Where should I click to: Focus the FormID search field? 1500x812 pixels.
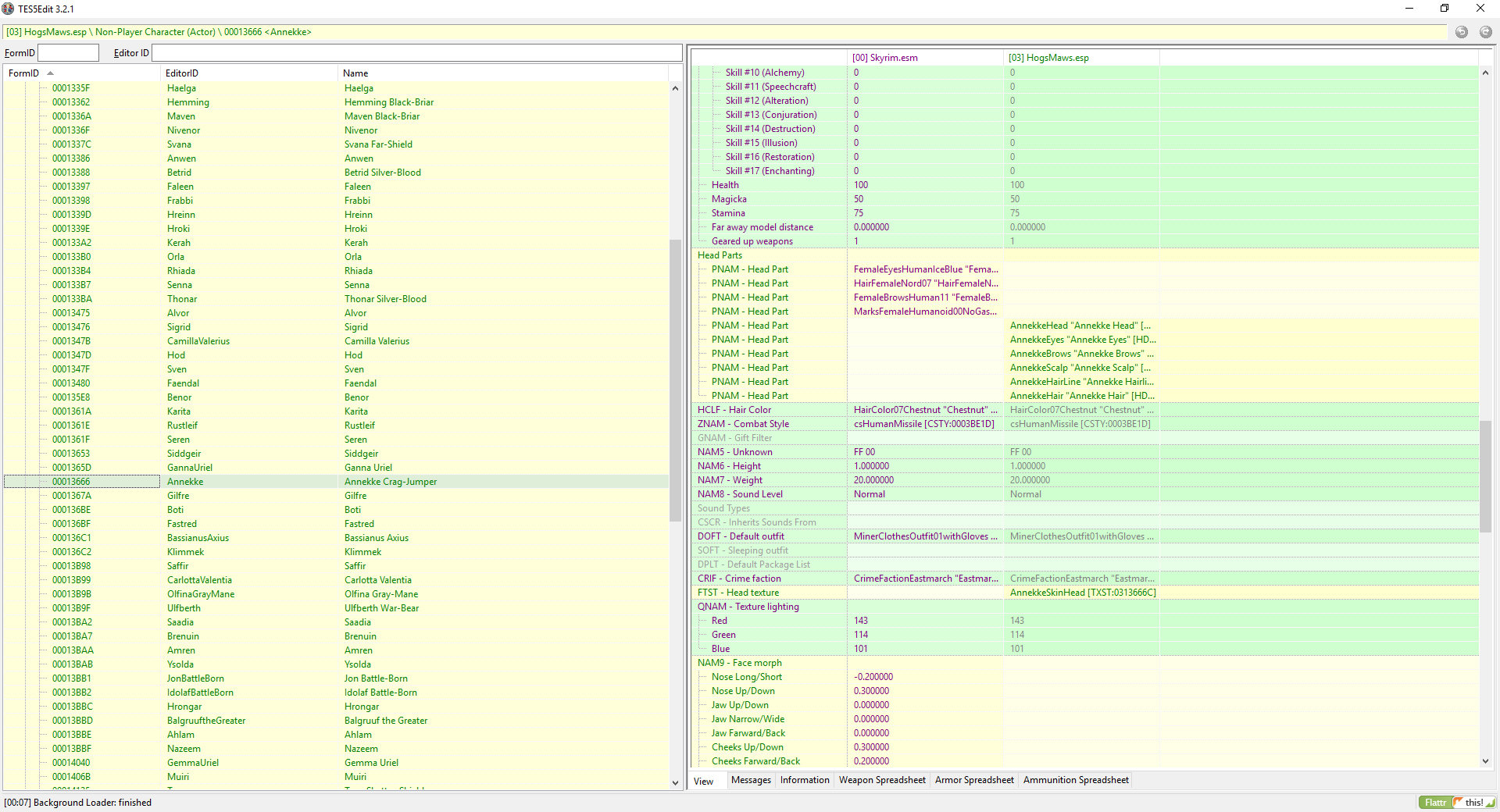[69, 53]
